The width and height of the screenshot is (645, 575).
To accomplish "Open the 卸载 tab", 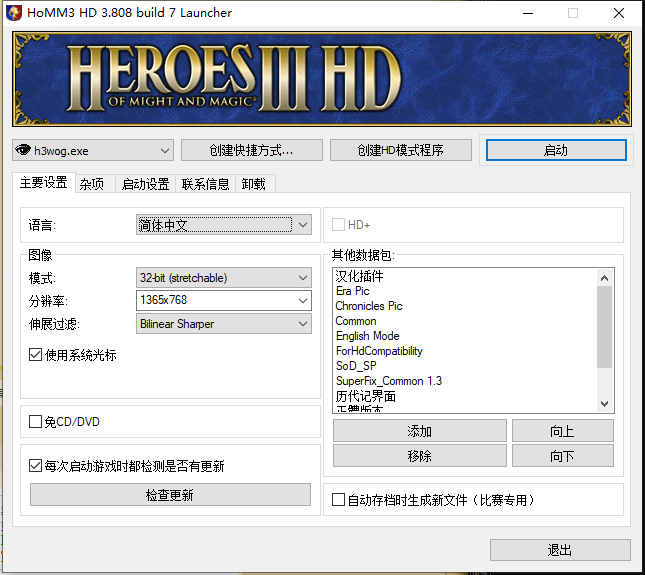I will click(x=253, y=184).
